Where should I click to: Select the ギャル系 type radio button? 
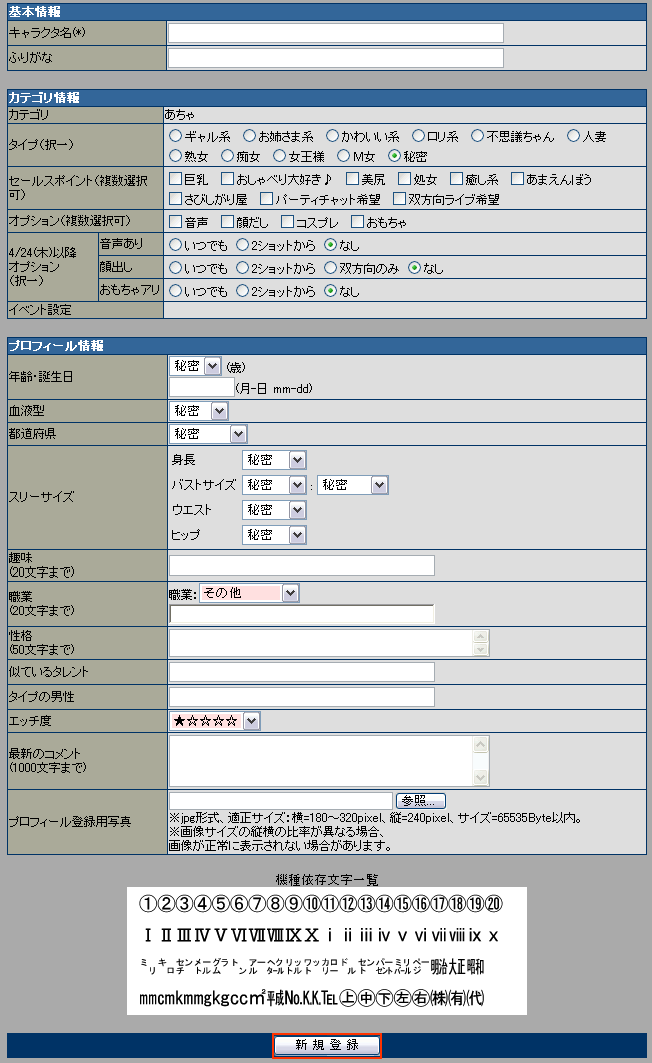click(x=175, y=136)
